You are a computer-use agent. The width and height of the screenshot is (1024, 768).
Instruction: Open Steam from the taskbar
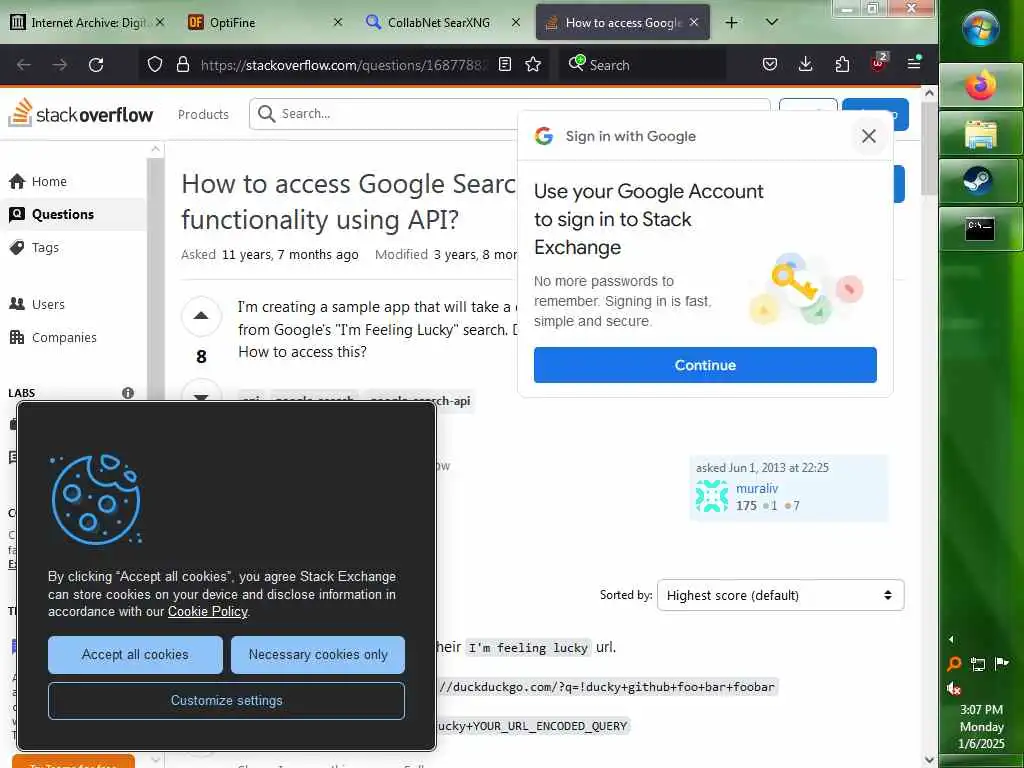(x=980, y=181)
